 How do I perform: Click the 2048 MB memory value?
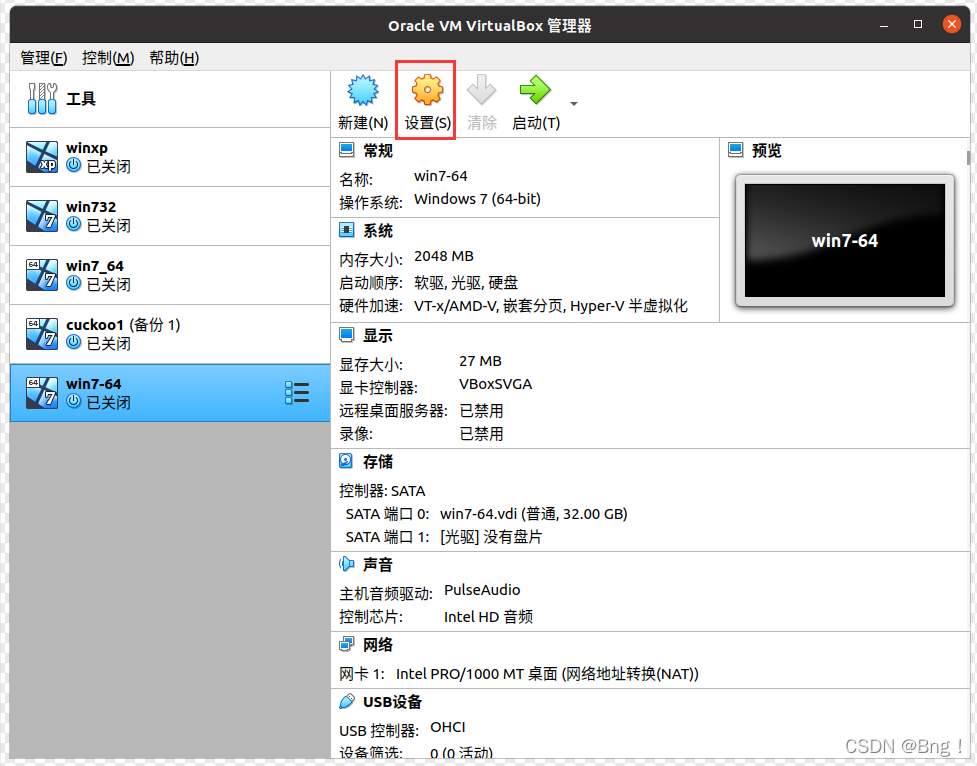pos(444,256)
